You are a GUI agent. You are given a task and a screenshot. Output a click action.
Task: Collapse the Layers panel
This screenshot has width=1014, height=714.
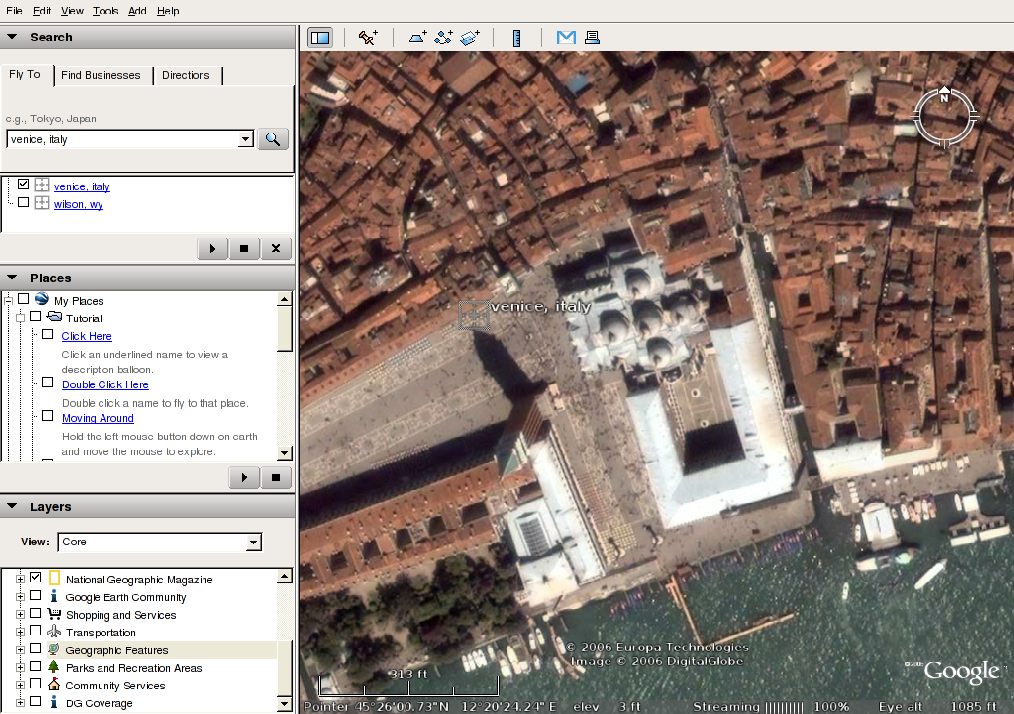click(x=12, y=506)
